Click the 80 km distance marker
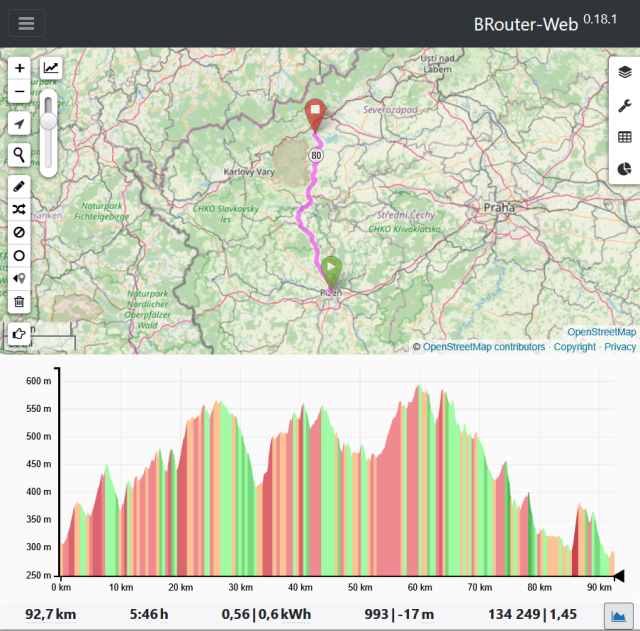Screen dimensions: 640x631 click(316, 155)
